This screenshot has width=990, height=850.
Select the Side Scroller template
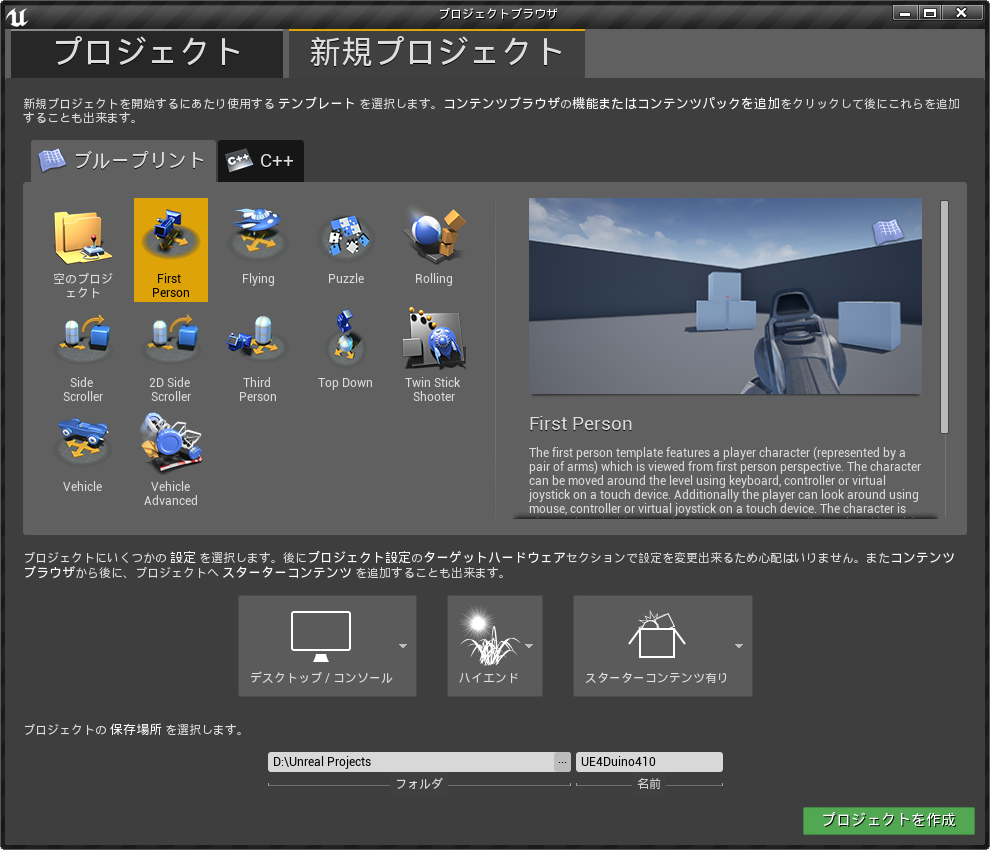point(83,354)
